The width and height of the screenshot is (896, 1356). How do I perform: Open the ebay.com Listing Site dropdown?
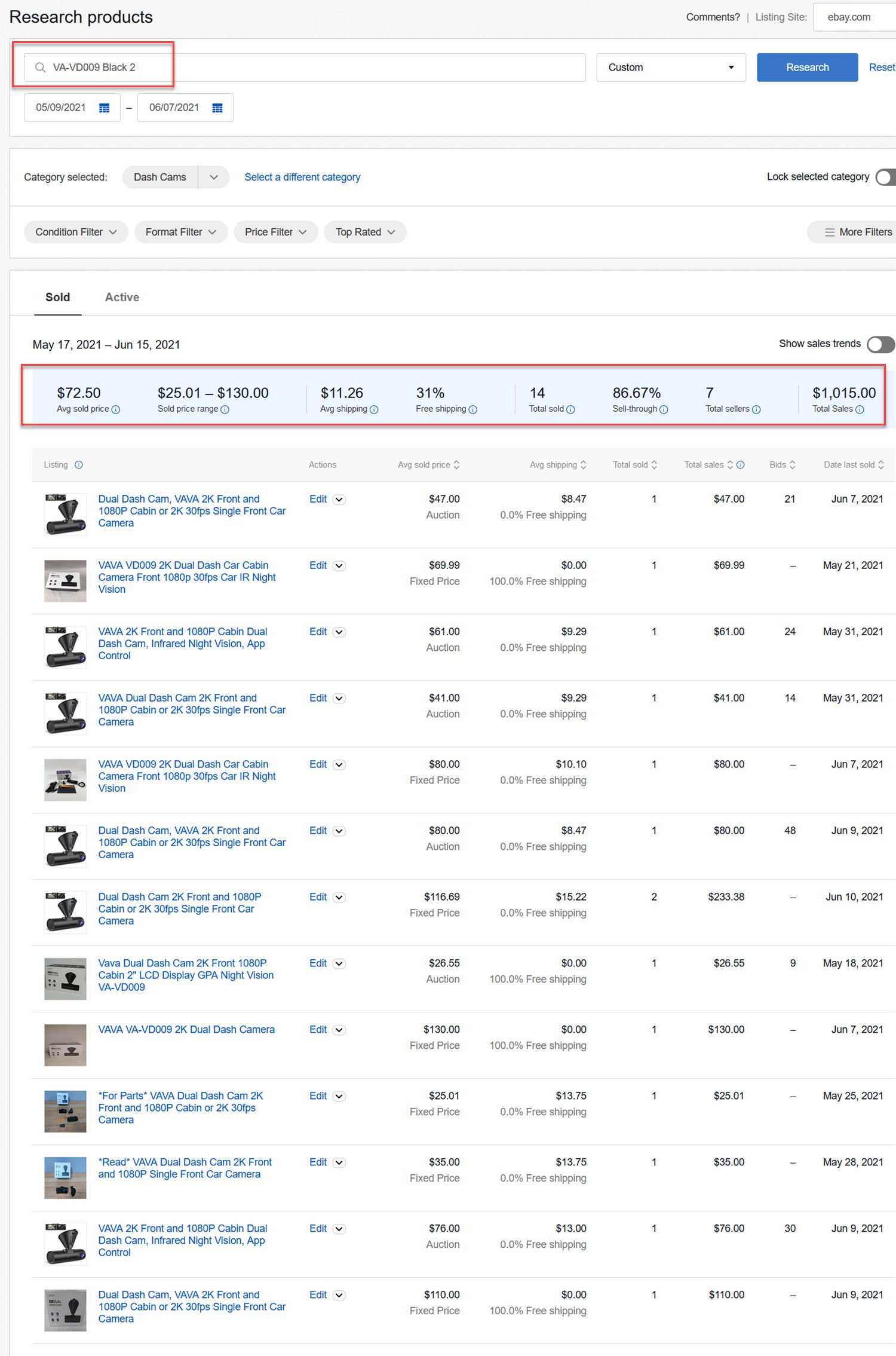(854, 17)
